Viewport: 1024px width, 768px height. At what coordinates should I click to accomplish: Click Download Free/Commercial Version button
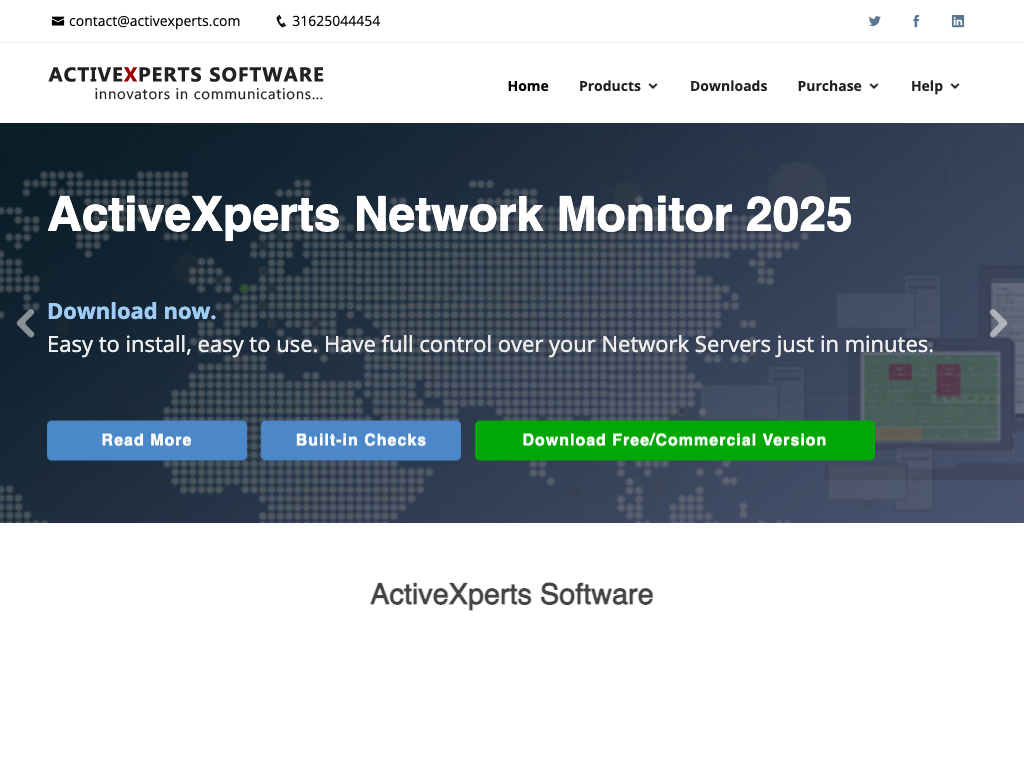(675, 440)
